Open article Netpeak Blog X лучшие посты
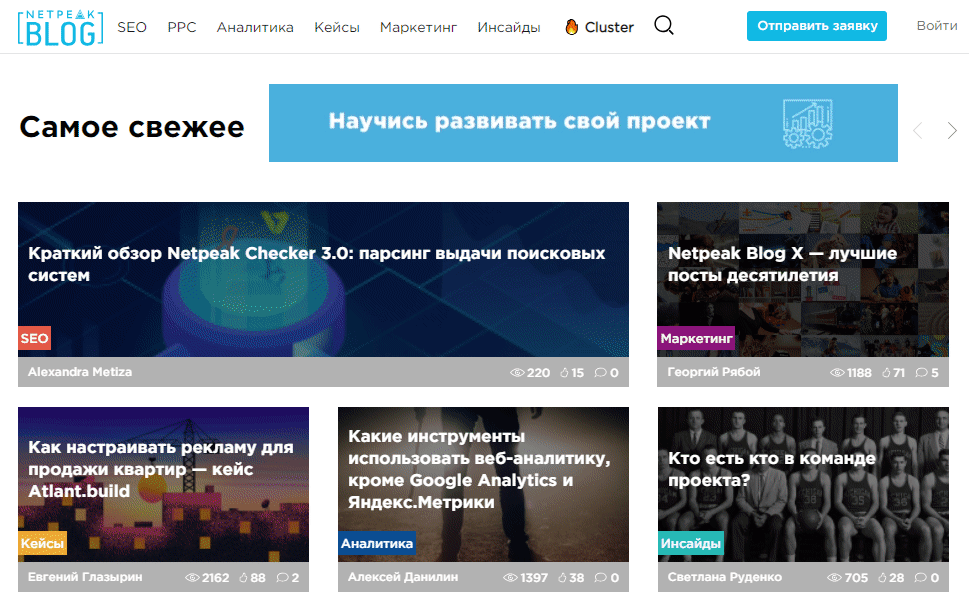This screenshot has height=599, width=969. [x=782, y=264]
